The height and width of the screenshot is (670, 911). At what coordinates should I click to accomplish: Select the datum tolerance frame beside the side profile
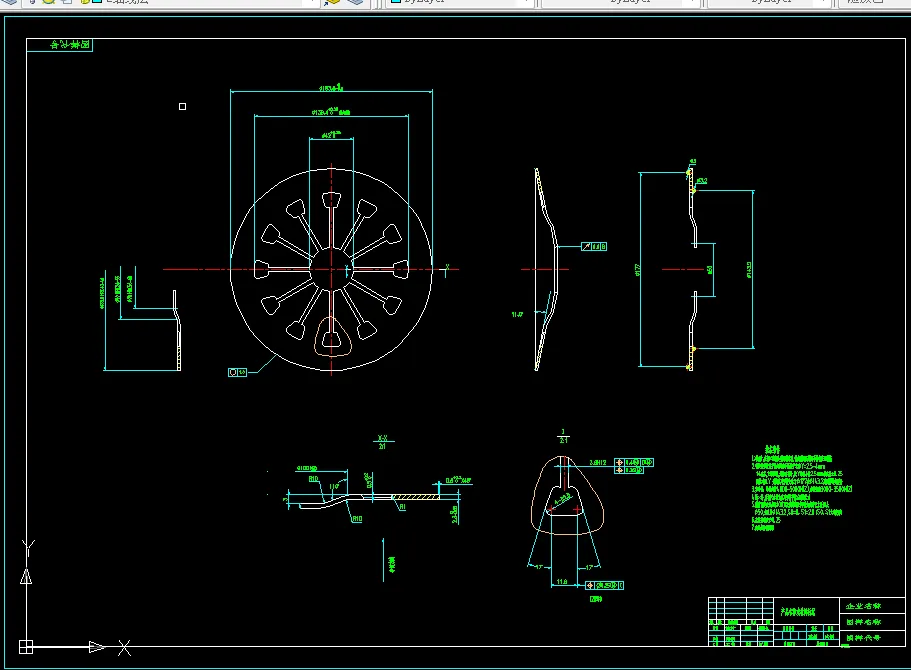click(594, 246)
